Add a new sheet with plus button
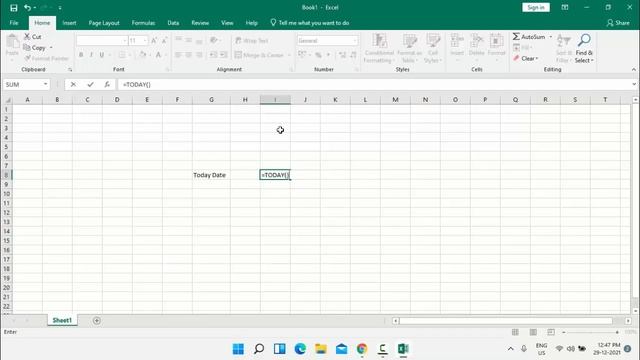Viewport: 640px width, 360px height. click(x=97, y=321)
